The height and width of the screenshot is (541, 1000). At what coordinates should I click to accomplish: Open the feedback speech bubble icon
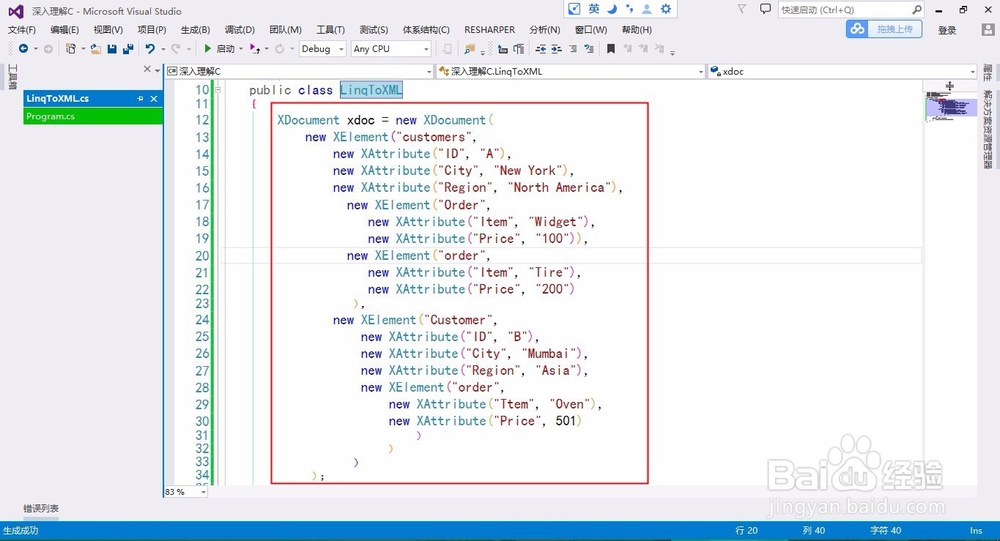pyautogui.click(x=765, y=9)
